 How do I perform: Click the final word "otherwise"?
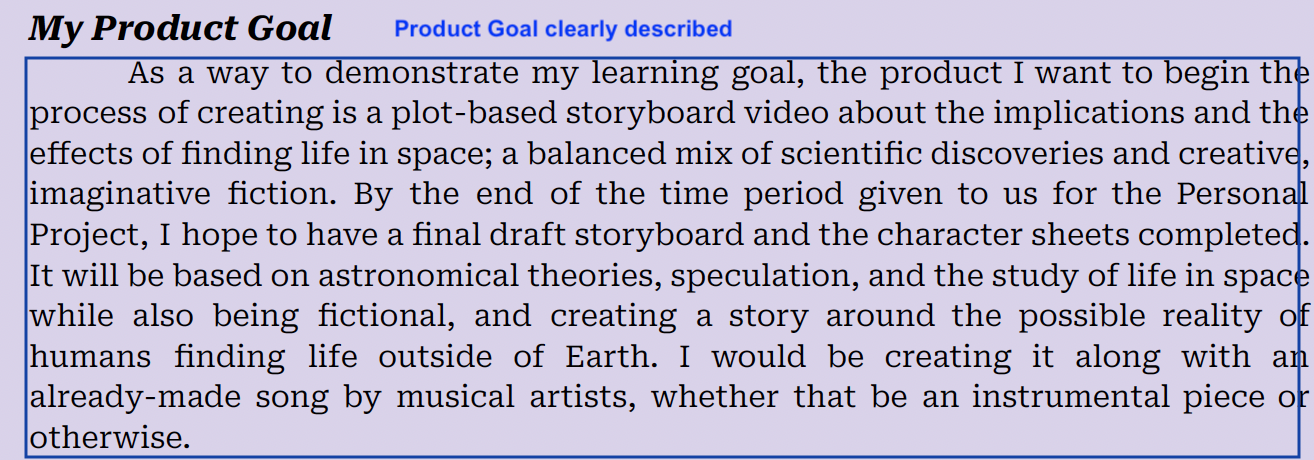[107, 438]
